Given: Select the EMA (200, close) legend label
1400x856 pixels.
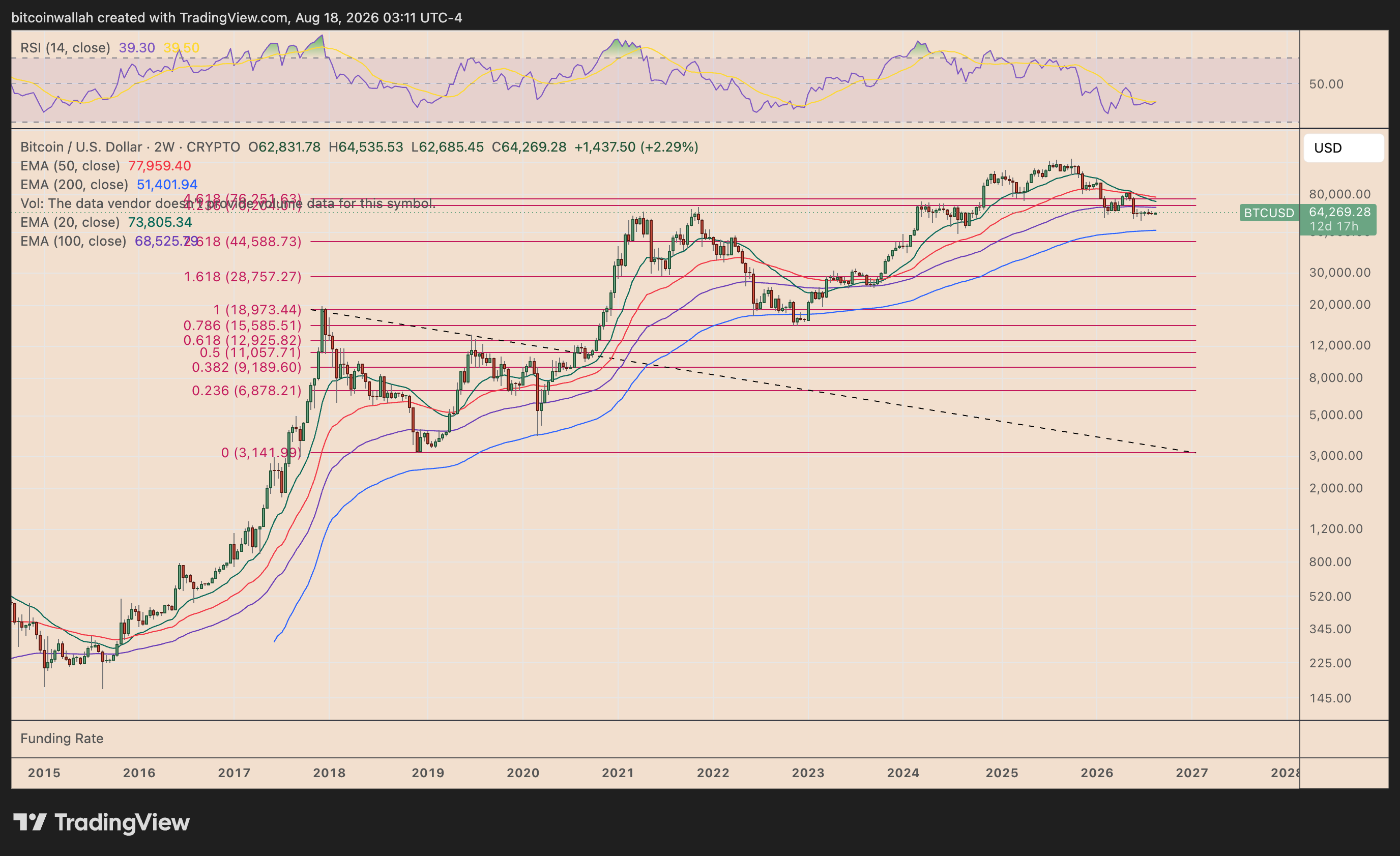Looking at the screenshot, I should click(74, 185).
